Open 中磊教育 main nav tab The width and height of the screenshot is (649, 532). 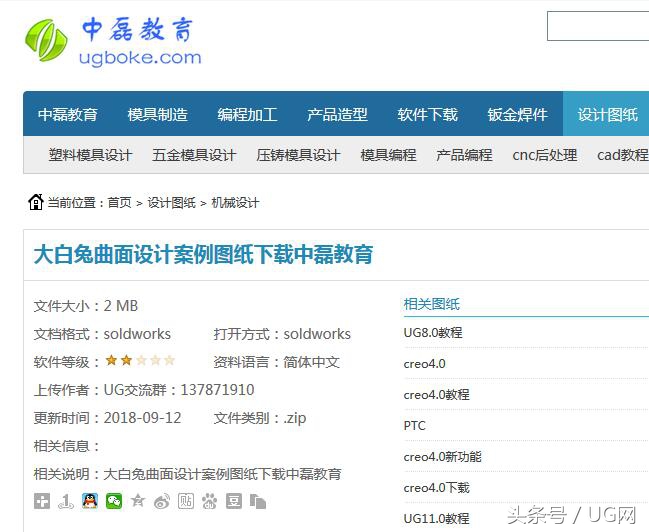tap(68, 114)
